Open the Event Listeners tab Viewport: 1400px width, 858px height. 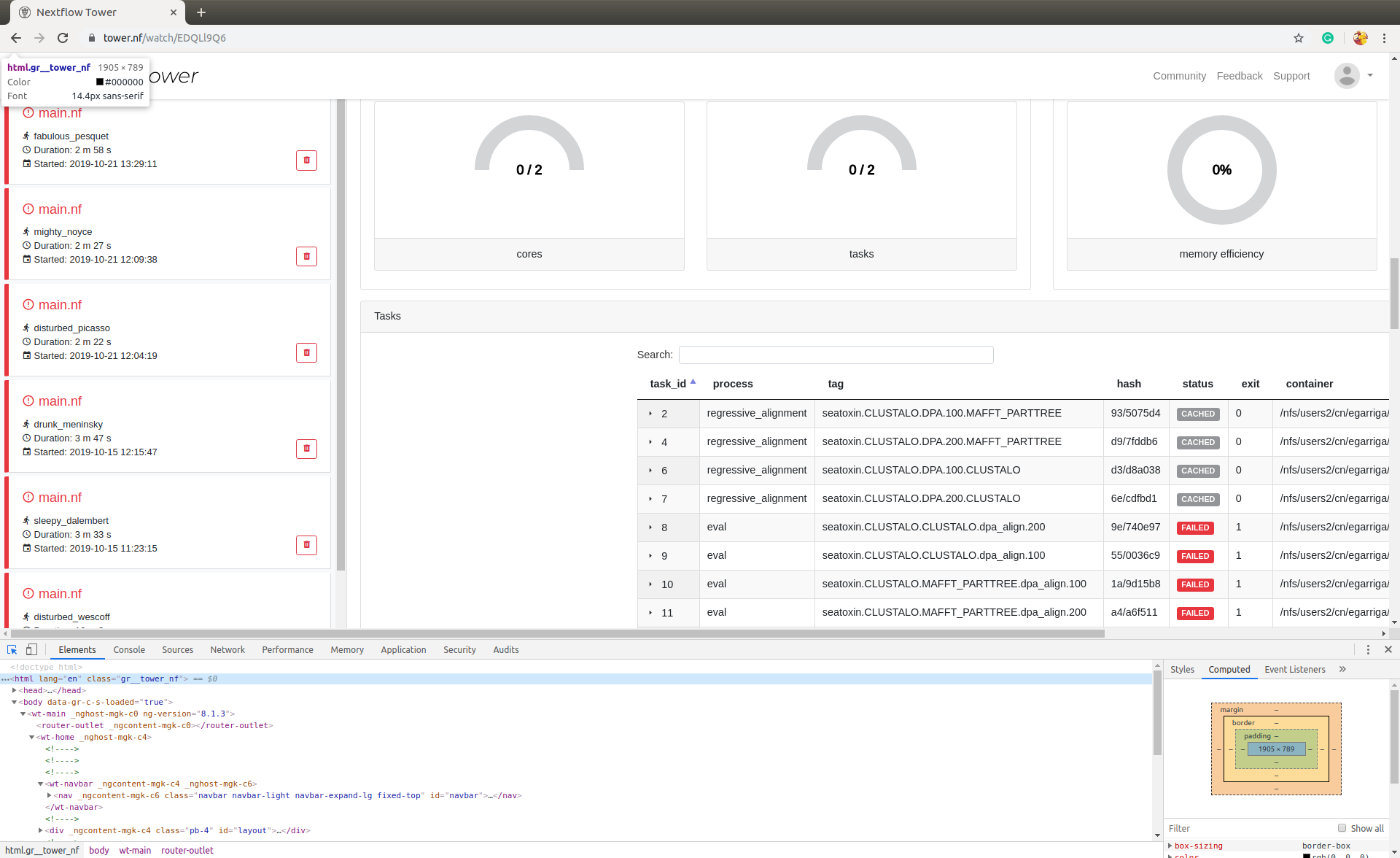coord(1295,669)
